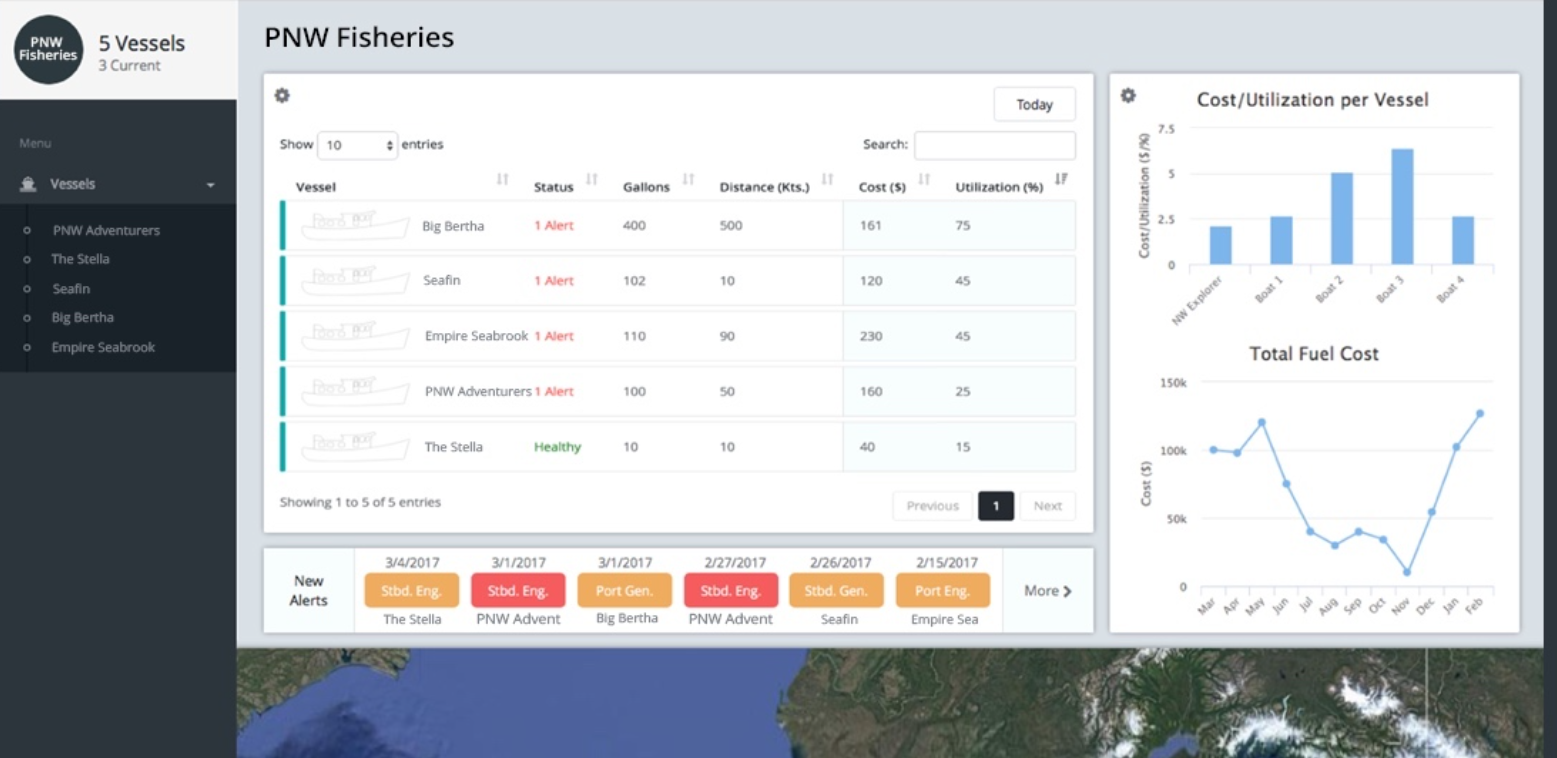The image size is (1557, 758).
Task: Sort table by Status column arrows
Action: pos(591,180)
